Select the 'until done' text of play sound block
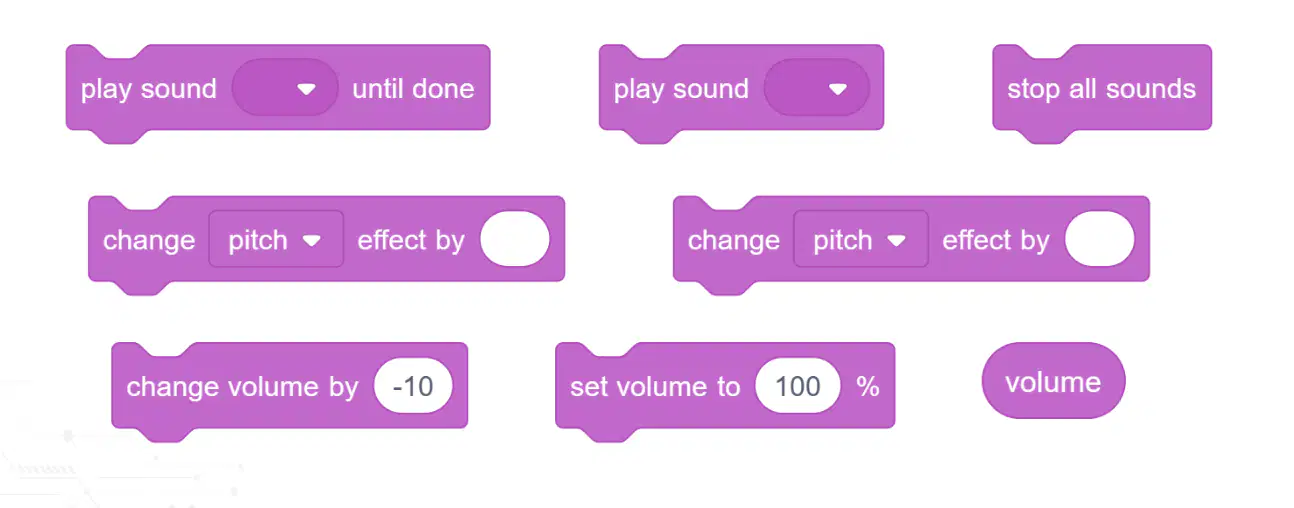This screenshot has height=508, width=1294. coord(413,89)
